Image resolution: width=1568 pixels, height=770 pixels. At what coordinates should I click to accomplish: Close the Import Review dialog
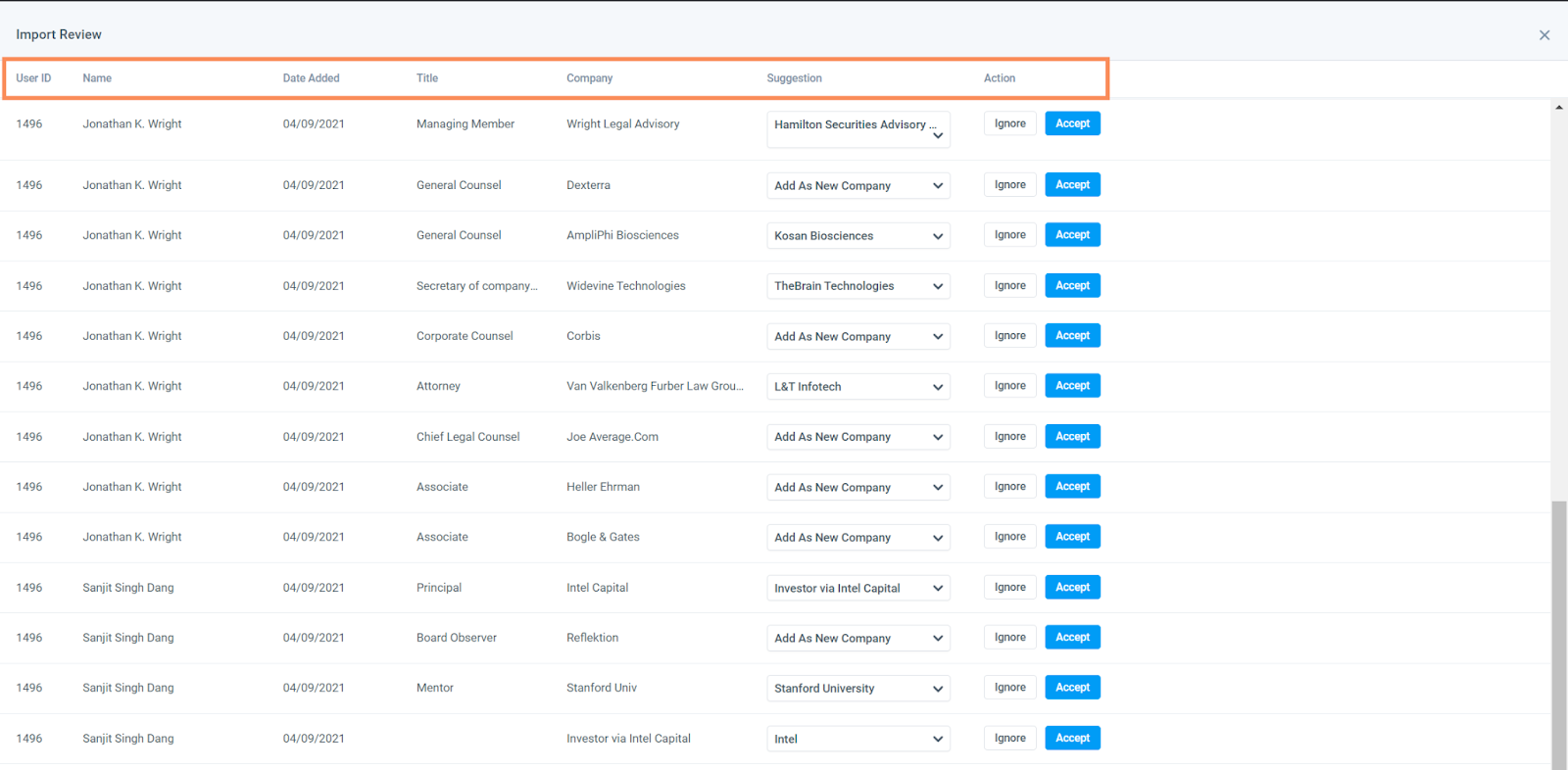1544,35
